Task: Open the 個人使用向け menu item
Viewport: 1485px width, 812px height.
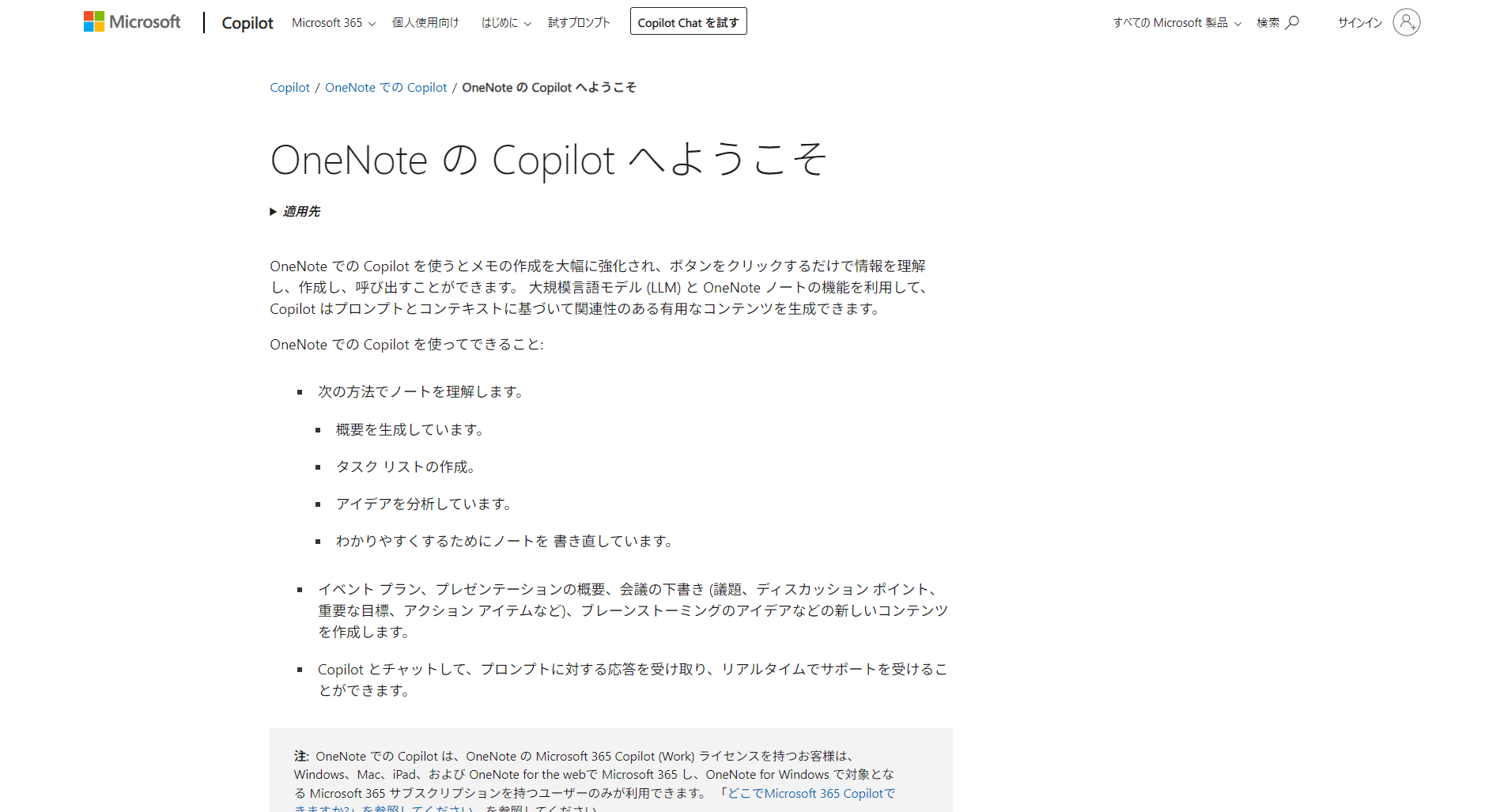Action: 425,23
